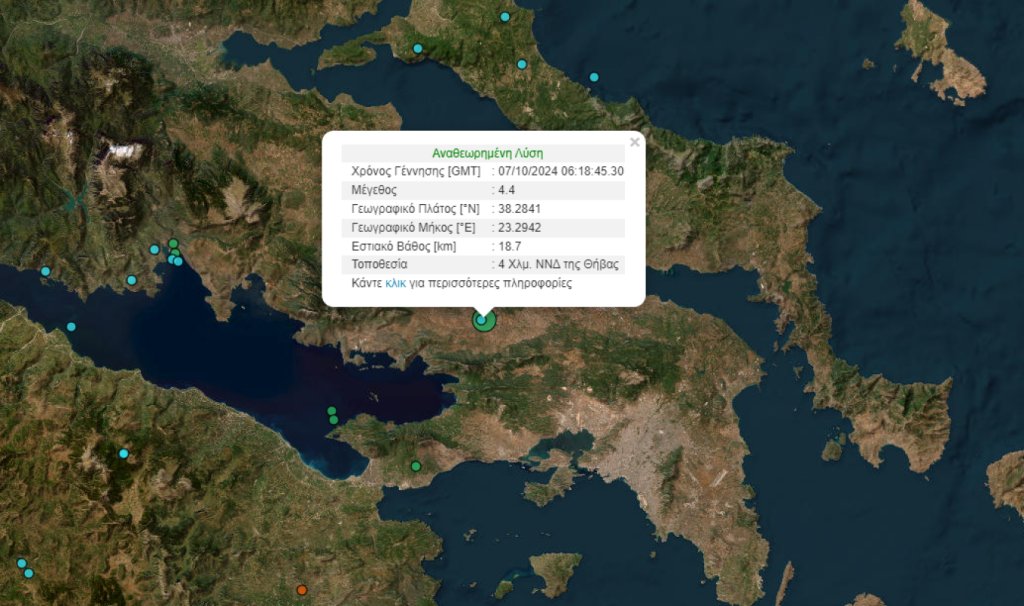
Task: Select the upper of two green gulf markers
Action: pos(332,410)
